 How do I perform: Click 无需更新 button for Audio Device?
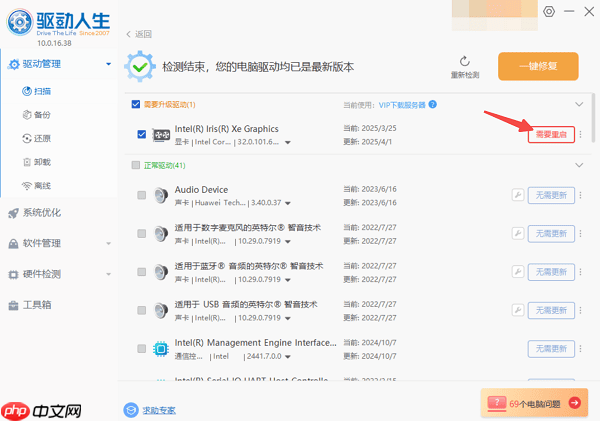(x=551, y=195)
